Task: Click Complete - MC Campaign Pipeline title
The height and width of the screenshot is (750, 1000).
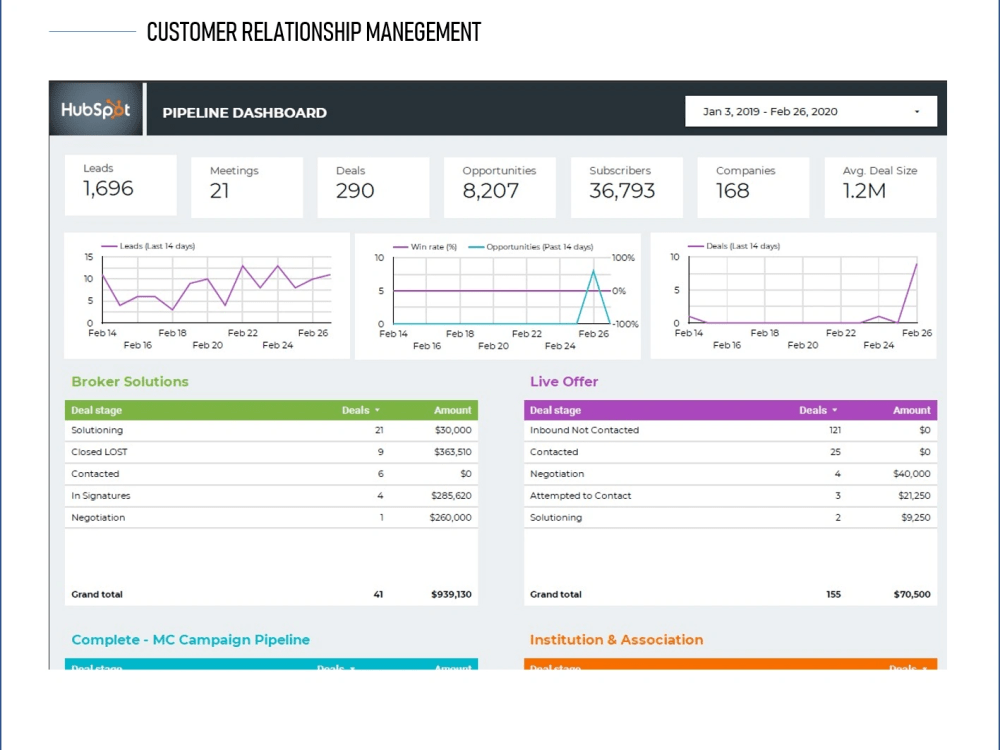Action: (x=191, y=640)
